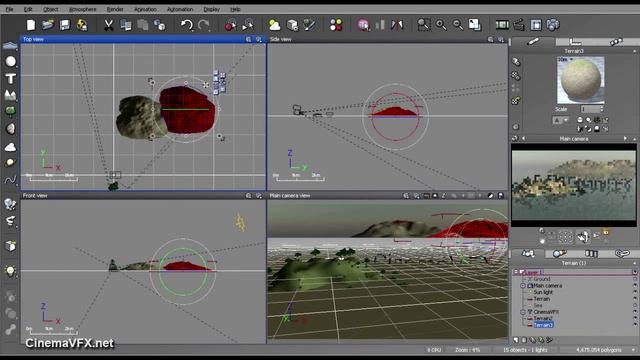Screen dimensions: 640x360
Task: Switch to the next camera arrow
Action: [x=625, y=139]
